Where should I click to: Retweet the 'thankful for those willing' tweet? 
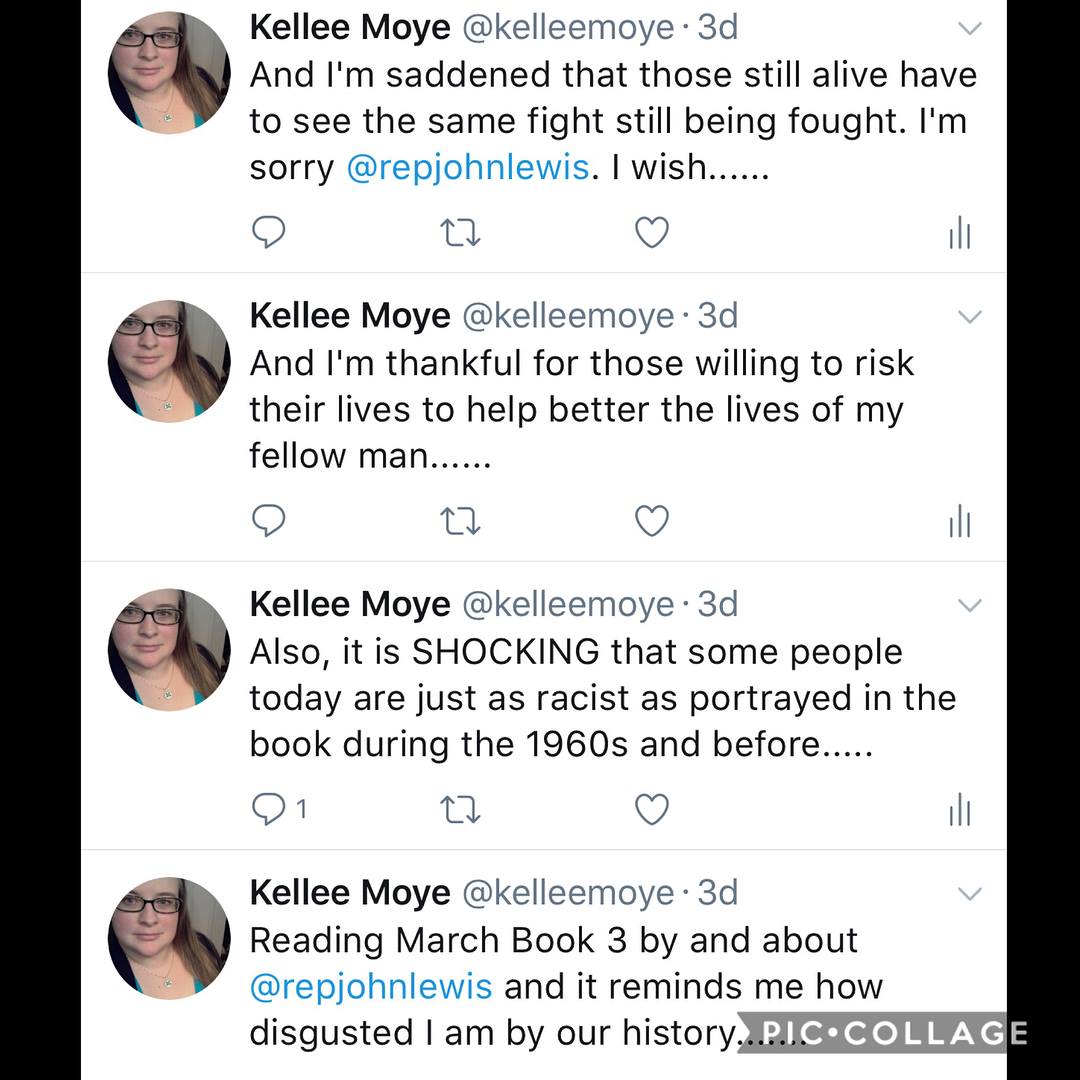tap(460, 521)
